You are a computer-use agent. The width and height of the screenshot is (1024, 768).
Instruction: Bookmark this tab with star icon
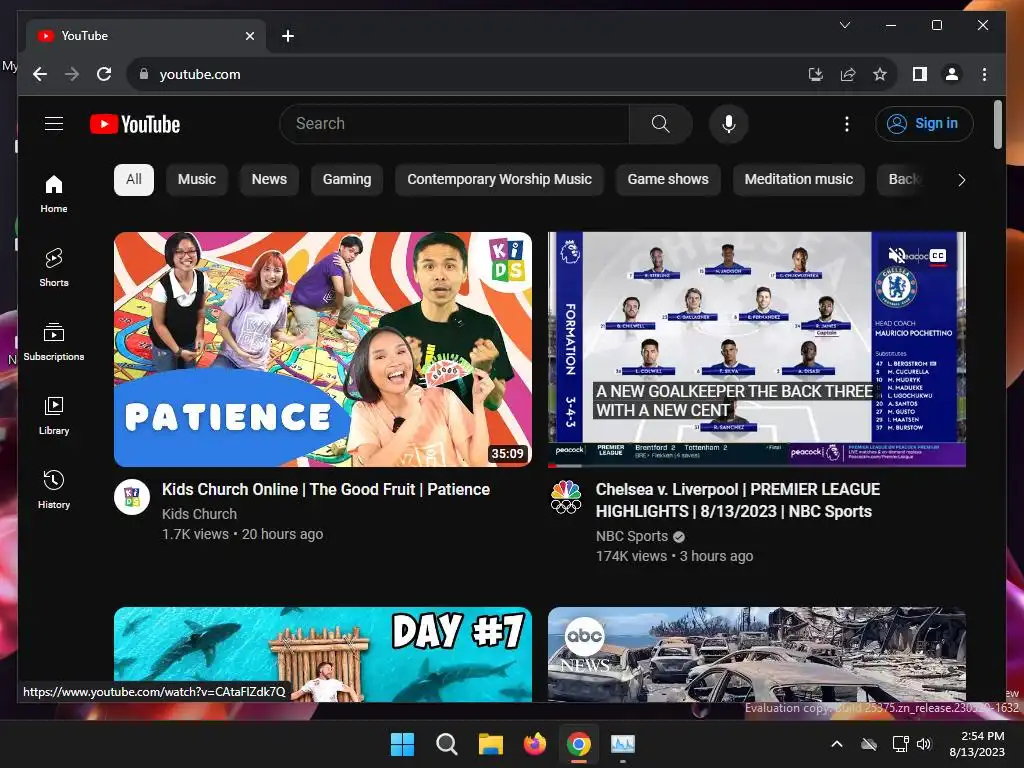[x=880, y=74]
